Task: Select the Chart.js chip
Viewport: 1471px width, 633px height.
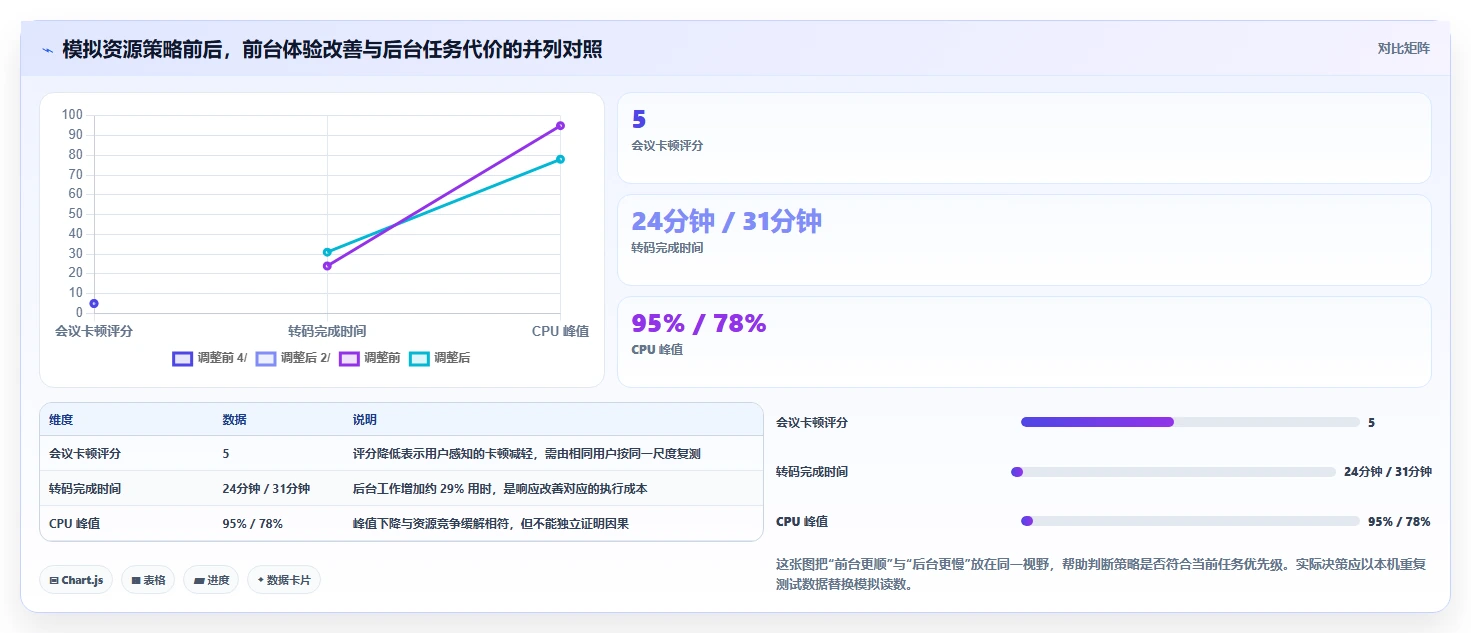Action: [x=76, y=580]
